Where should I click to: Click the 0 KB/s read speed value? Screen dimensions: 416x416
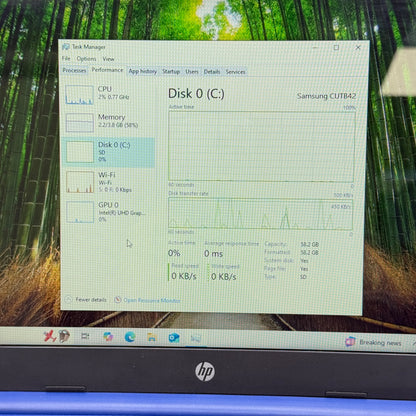184,276
